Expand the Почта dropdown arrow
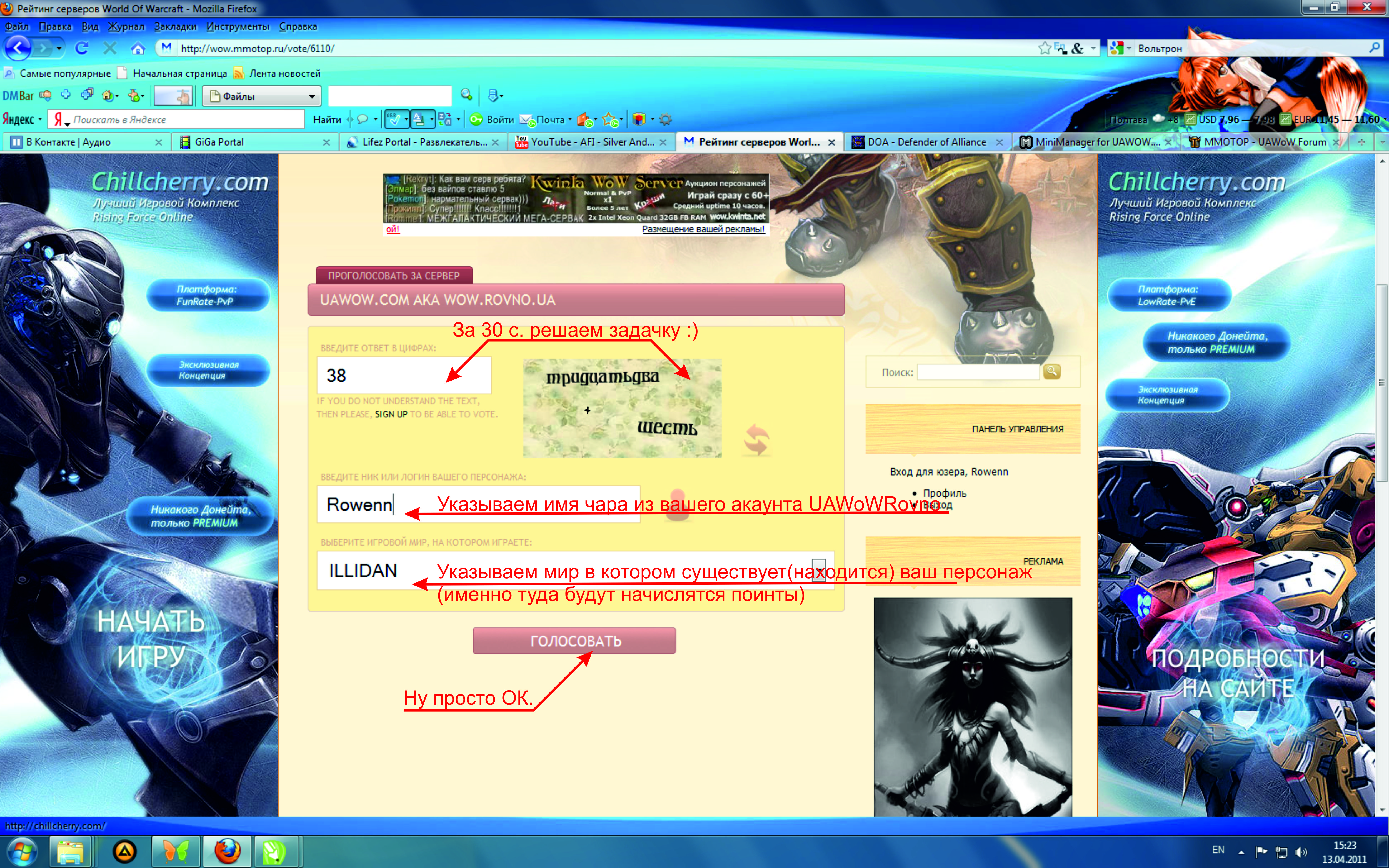1389x868 pixels. point(569,119)
